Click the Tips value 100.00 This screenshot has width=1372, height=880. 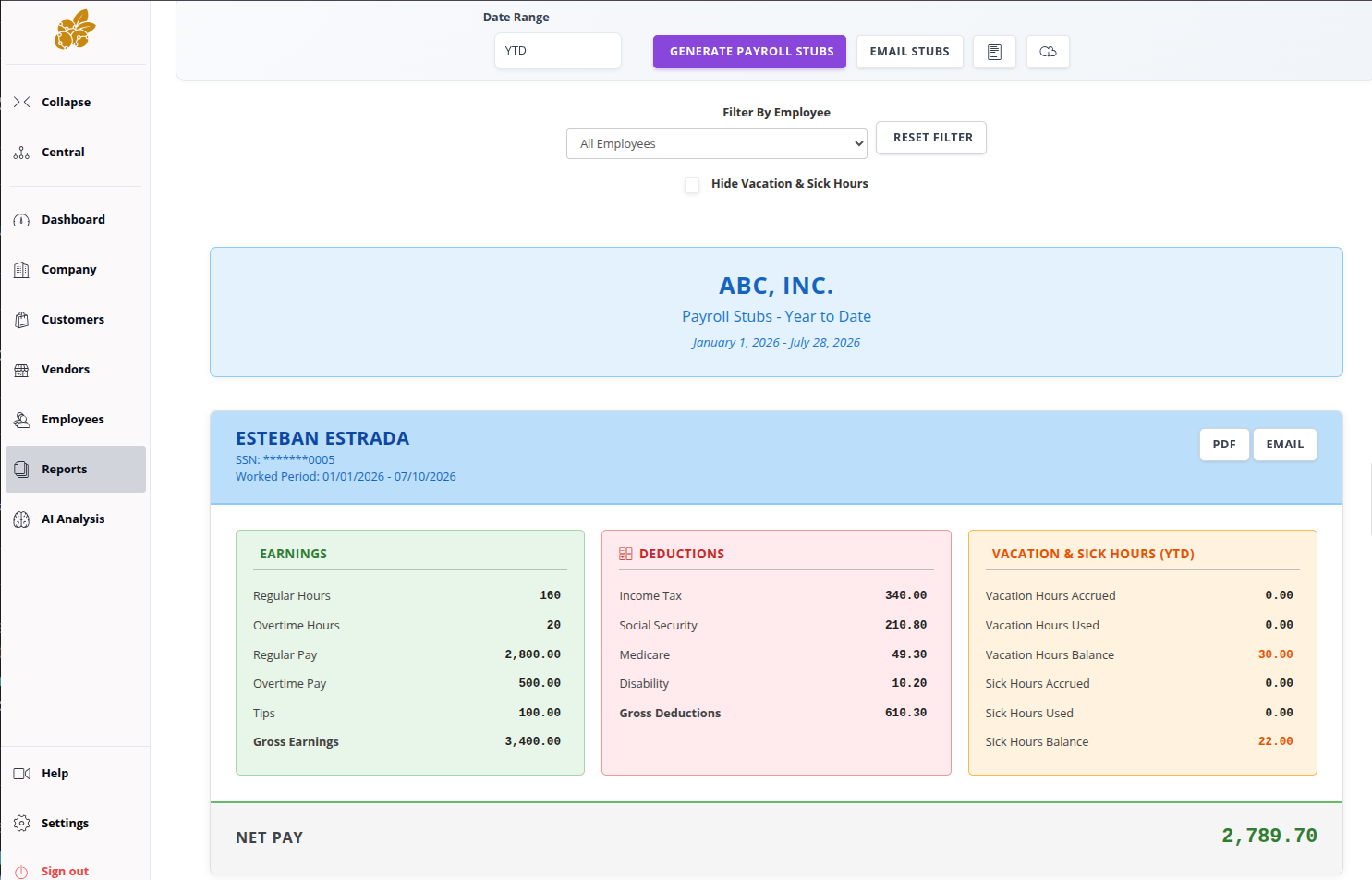point(540,713)
